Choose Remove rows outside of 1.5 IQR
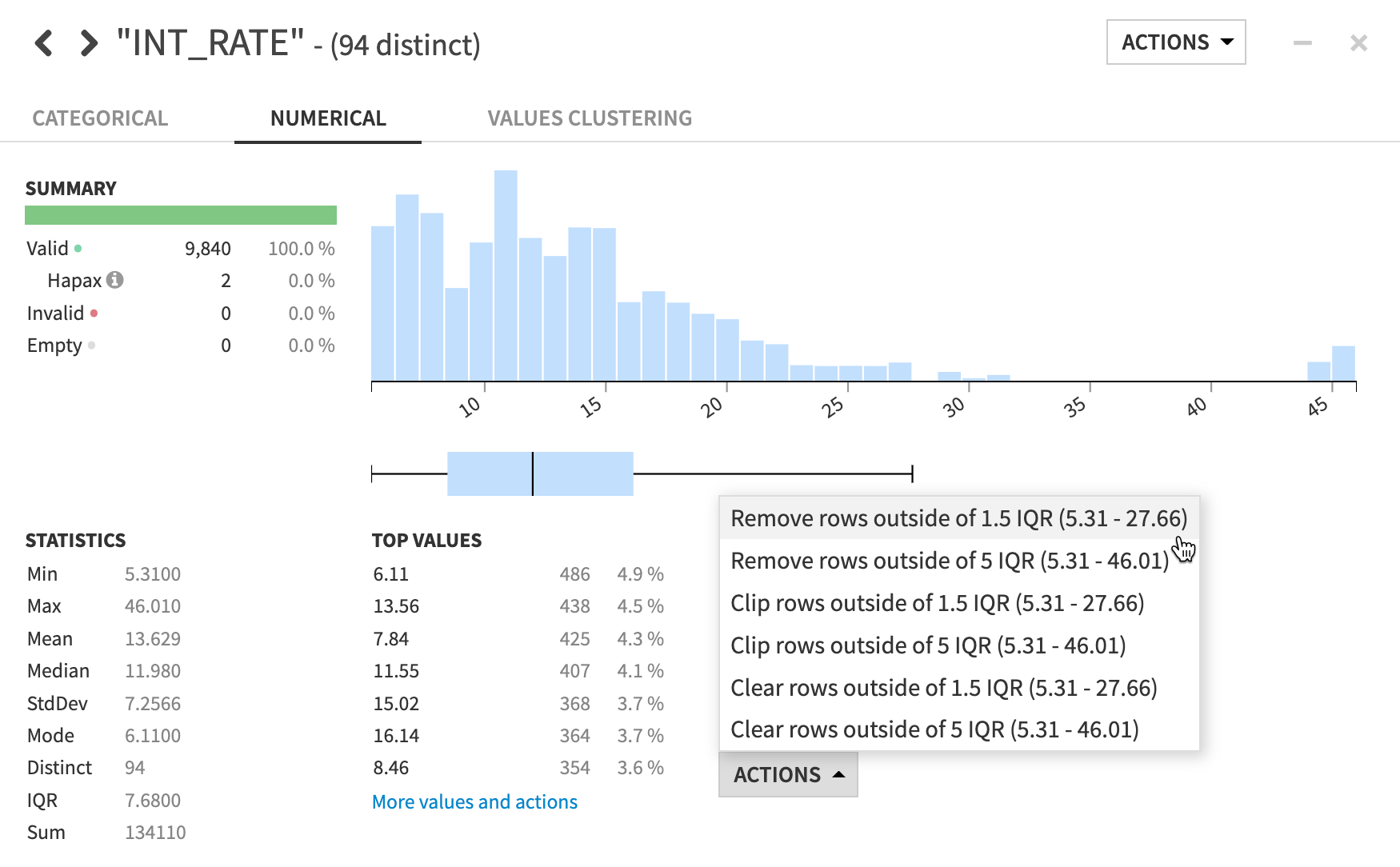The height and width of the screenshot is (867, 1400). coord(958,518)
